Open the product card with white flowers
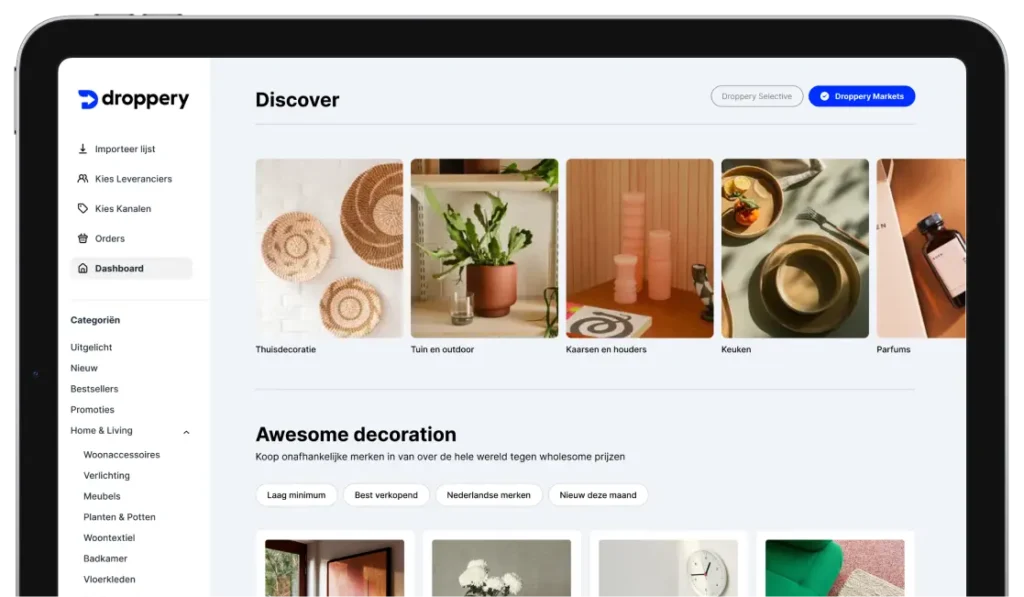Image resolution: width=1024 pixels, height=597 pixels. pyautogui.click(x=502, y=566)
